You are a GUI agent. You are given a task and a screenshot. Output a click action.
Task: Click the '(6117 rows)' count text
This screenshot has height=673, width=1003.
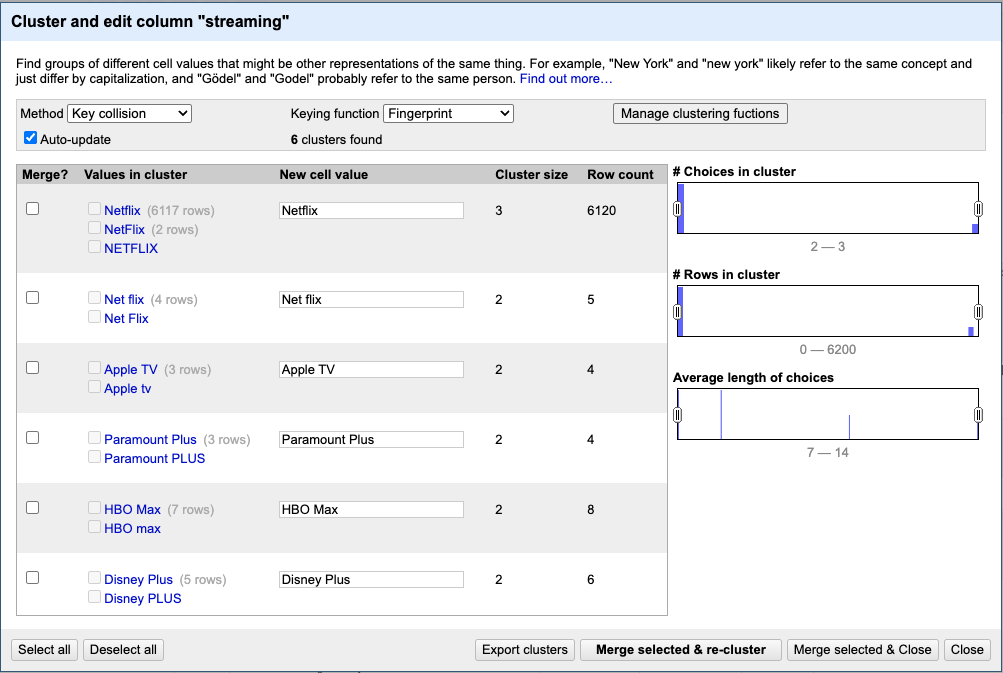click(x=181, y=210)
